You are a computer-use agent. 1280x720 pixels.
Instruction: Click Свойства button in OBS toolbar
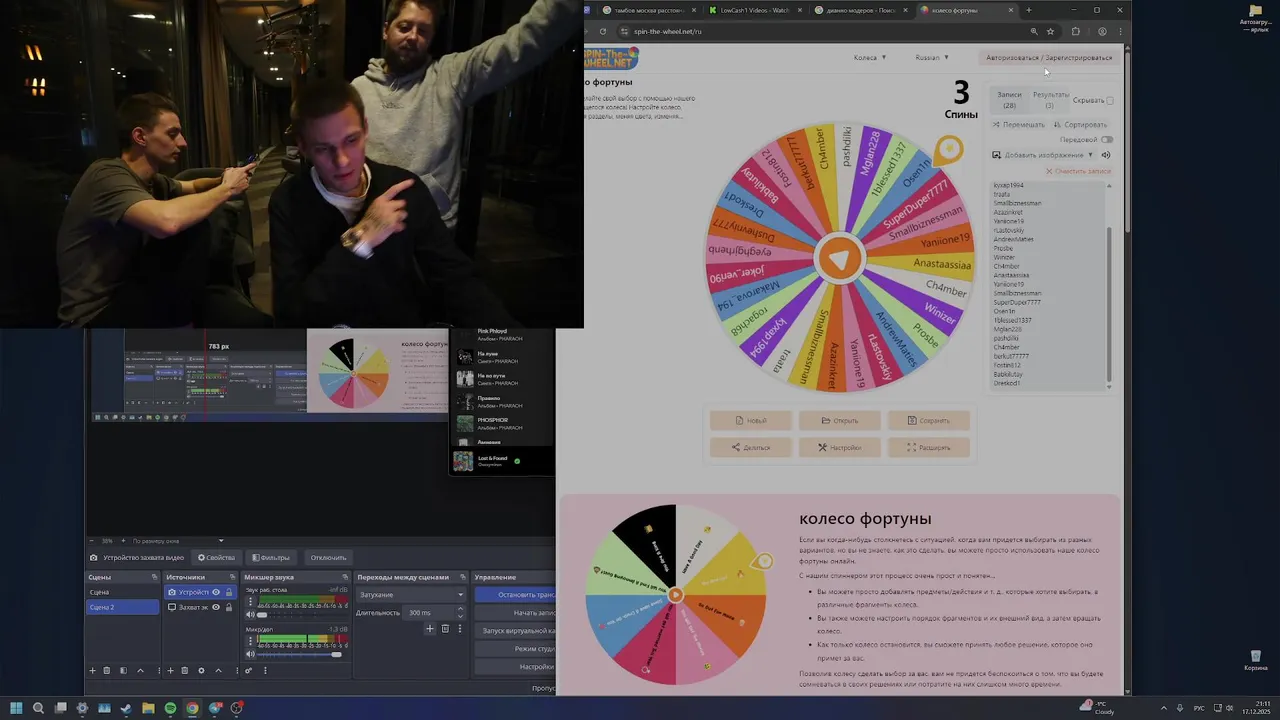click(x=217, y=558)
